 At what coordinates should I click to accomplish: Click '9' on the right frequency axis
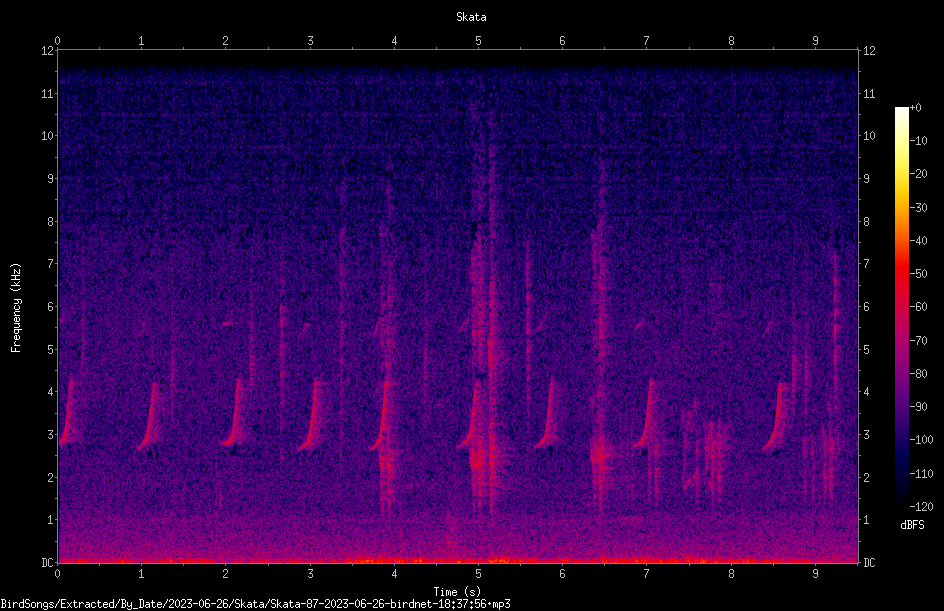(866, 179)
